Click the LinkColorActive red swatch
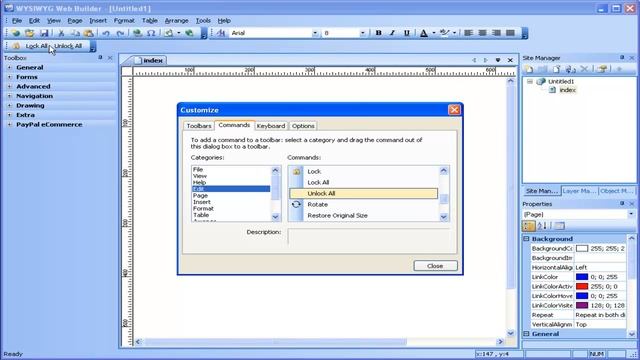Viewport: 640px width, 360px height. click(582, 286)
